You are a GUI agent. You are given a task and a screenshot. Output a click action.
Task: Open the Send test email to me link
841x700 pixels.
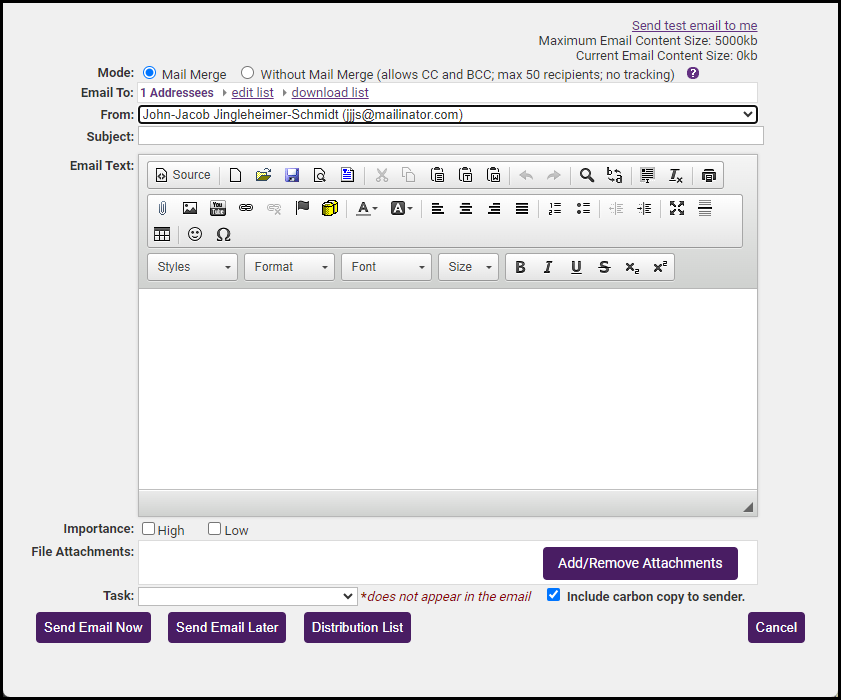point(694,26)
